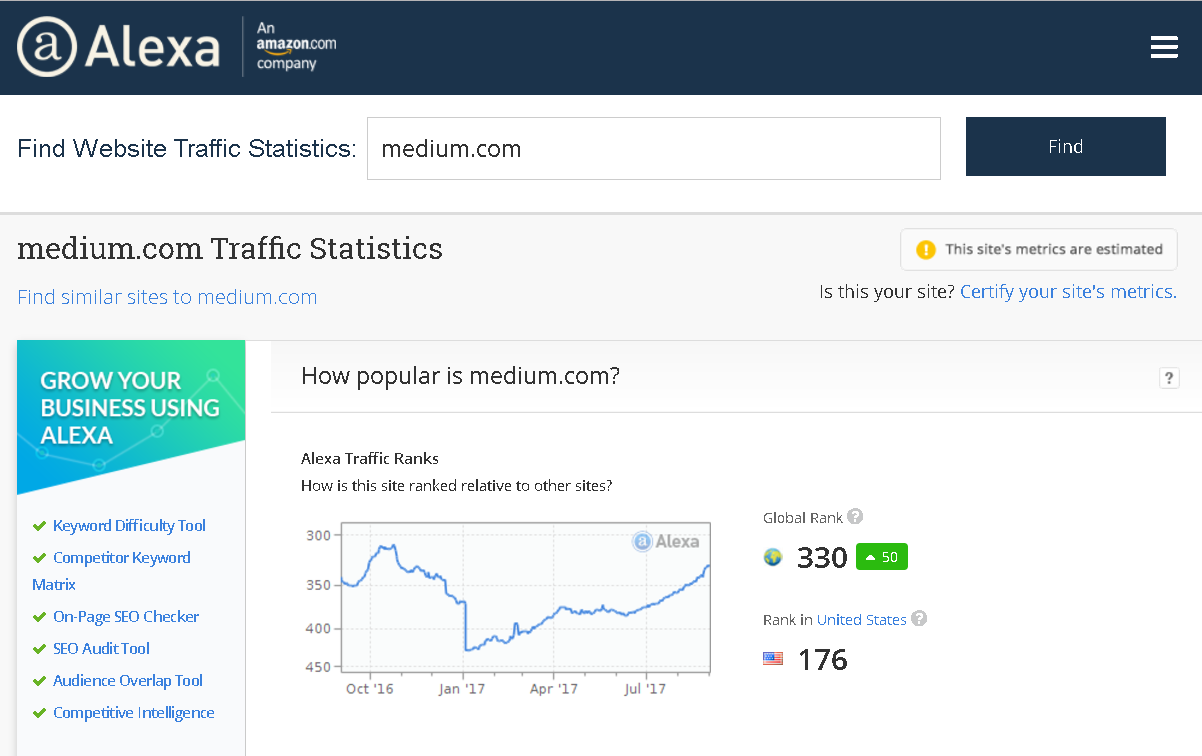Viewport: 1202px width, 756px height.
Task: Click the Grow Your Business Using Alexa banner
Action: click(131, 417)
